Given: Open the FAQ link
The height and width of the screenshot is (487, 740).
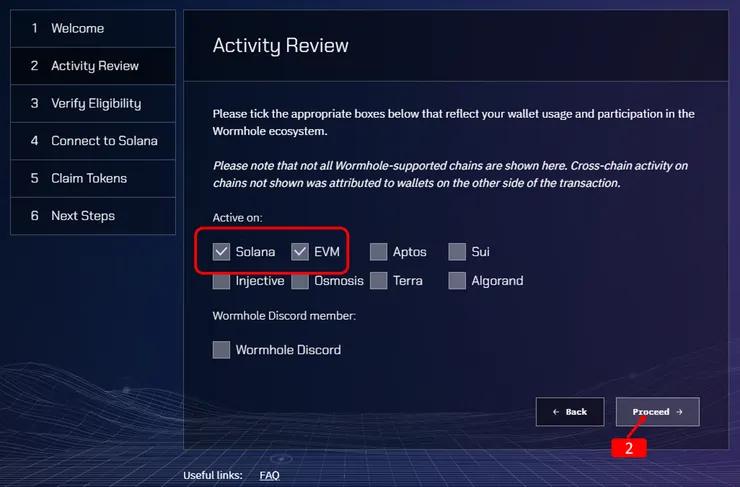Looking at the screenshot, I should point(269,475).
